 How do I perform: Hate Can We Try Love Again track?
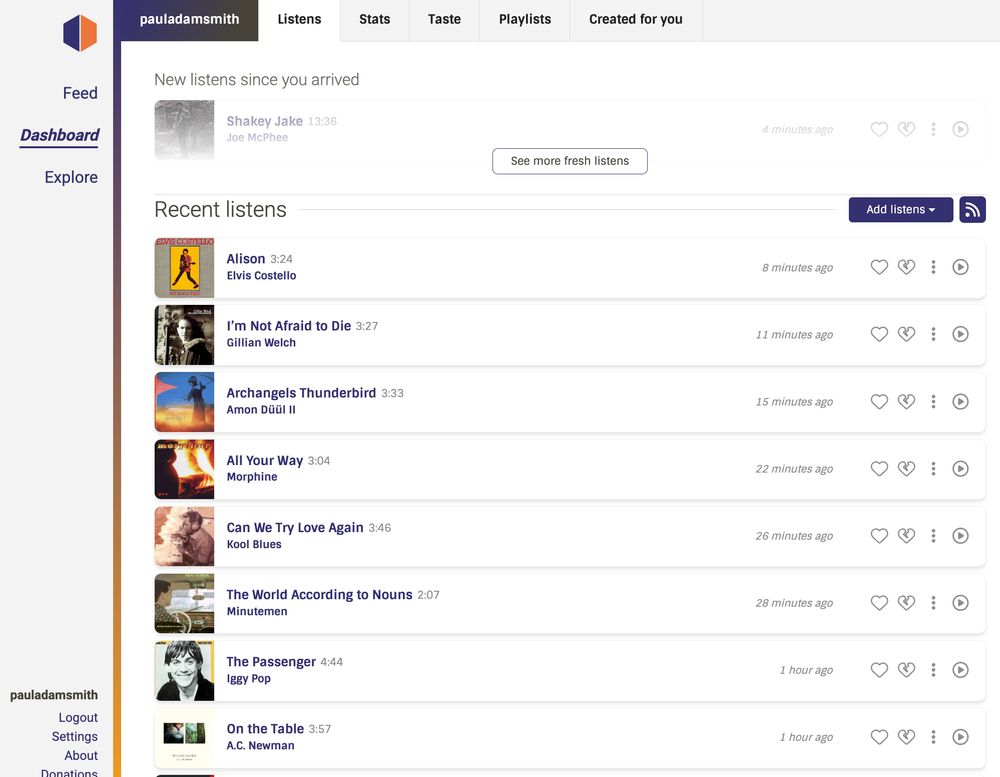906,535
